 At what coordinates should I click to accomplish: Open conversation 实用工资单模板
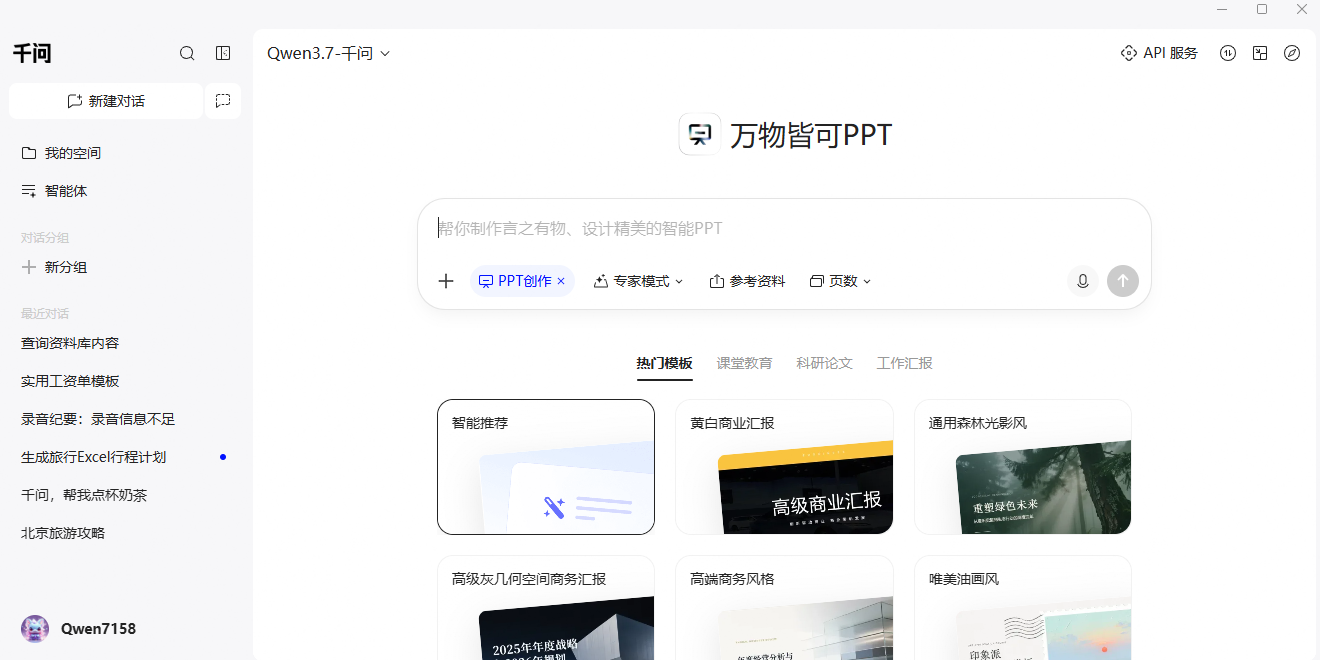click(x=70, y=381)
